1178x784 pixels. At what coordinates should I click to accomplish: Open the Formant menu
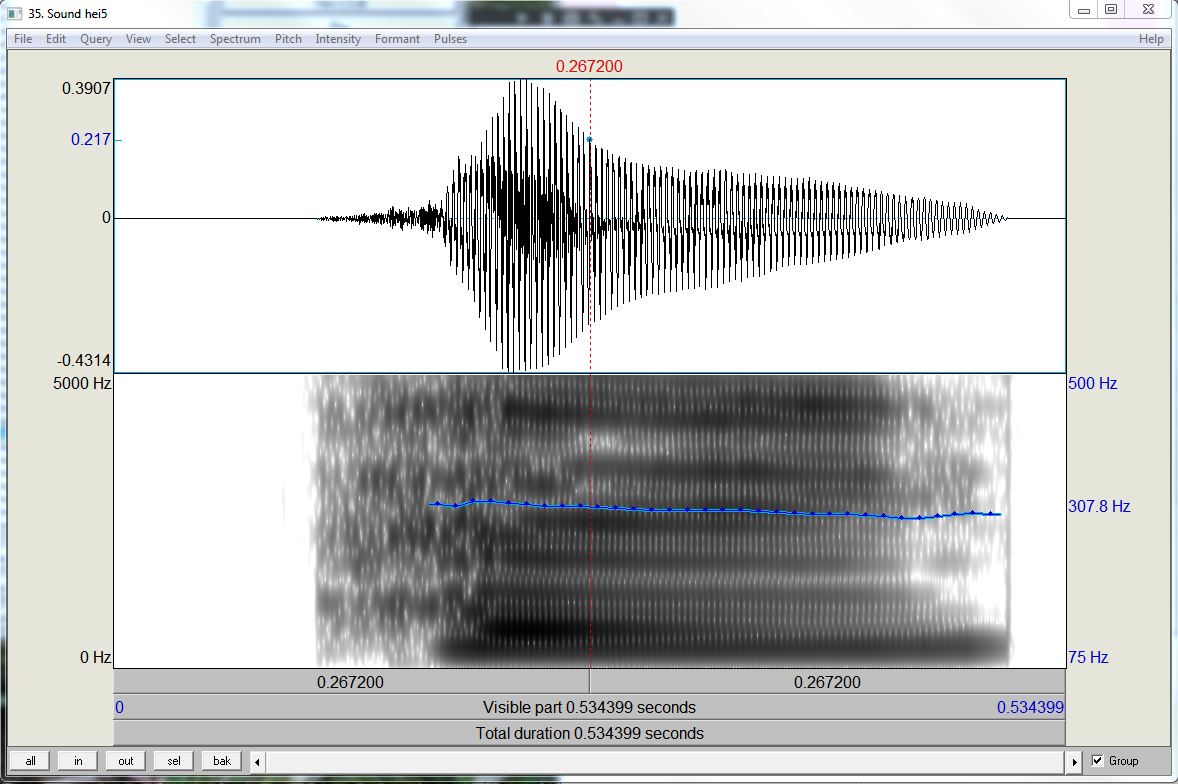pyautogui.click(x=397, y=39)
